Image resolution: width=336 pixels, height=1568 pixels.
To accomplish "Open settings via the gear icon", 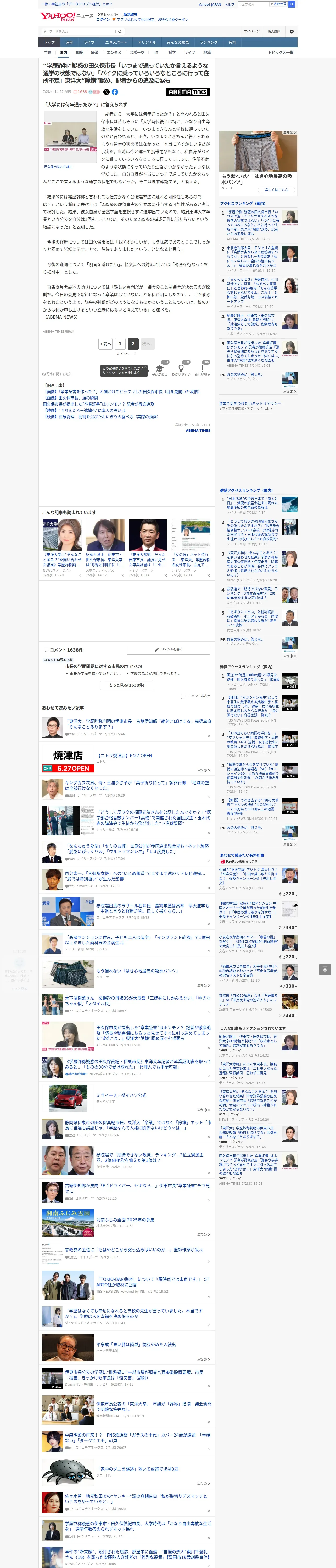I will point(292,31).
